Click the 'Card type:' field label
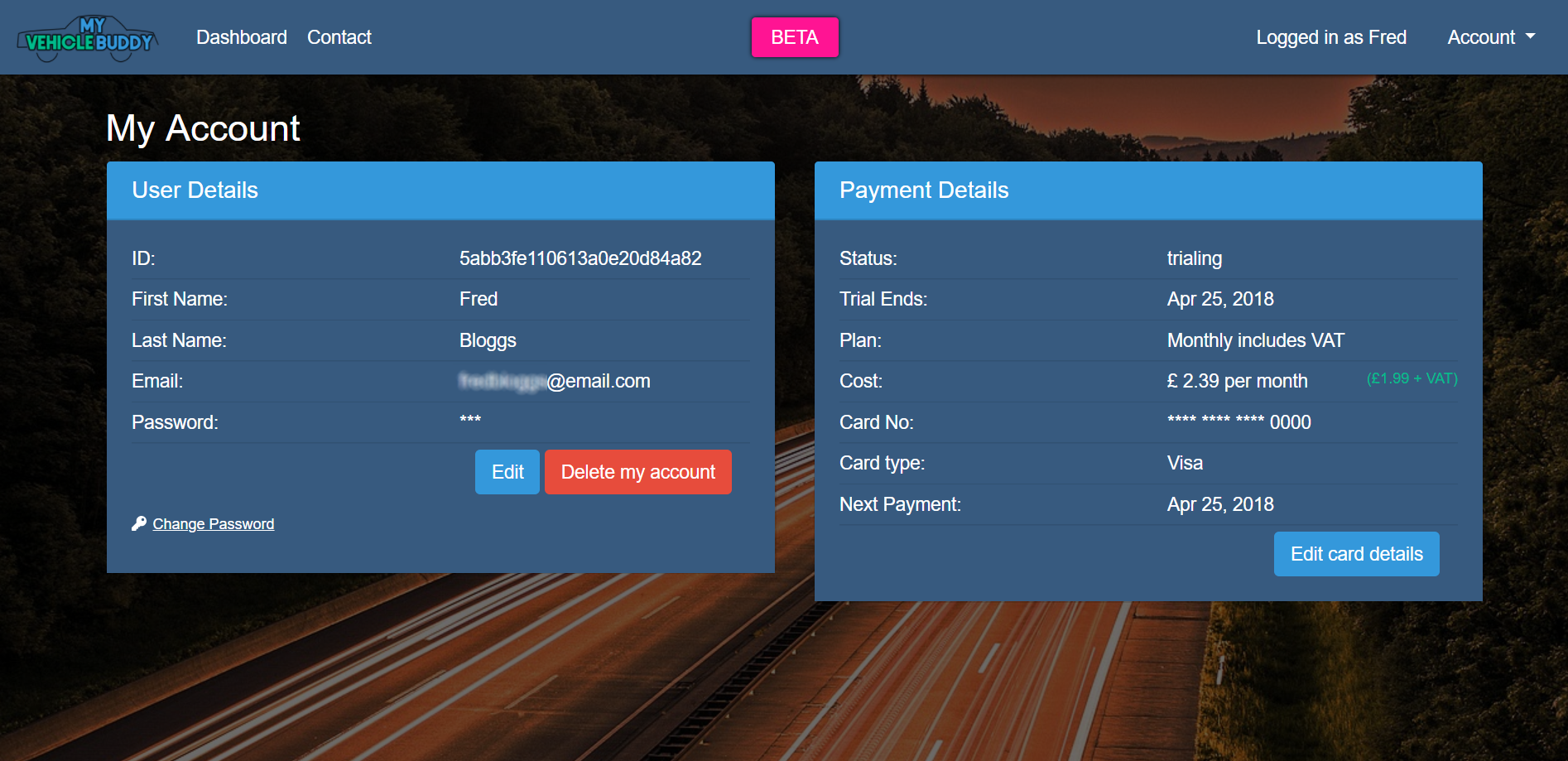This screenshot has width=1568, height=761. pyautogui.click(x=883, y=463)
